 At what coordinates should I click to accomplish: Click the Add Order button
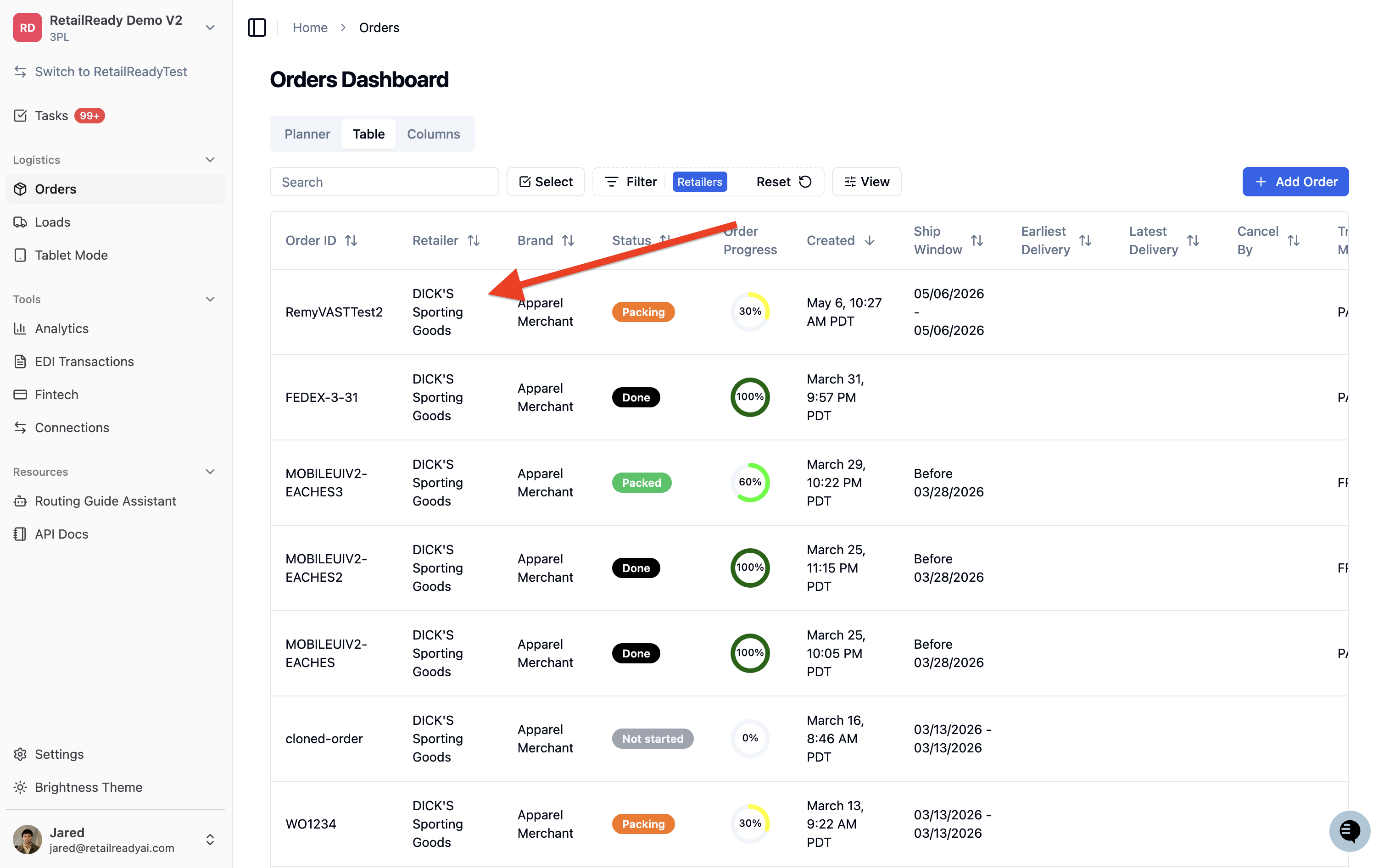coord(1295,182)
